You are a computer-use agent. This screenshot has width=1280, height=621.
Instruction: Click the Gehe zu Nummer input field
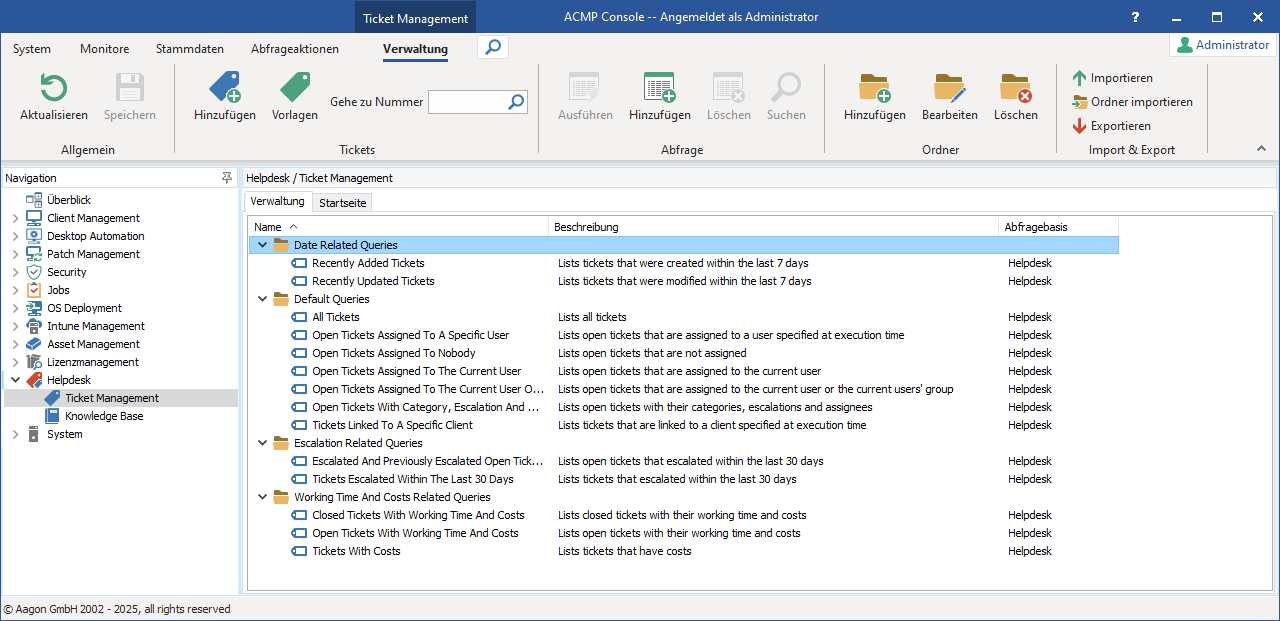466,102
